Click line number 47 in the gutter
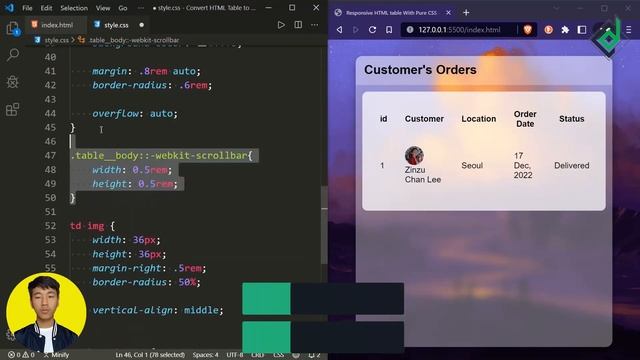This screenshot has height=360, width=640. tap(50, 156)
